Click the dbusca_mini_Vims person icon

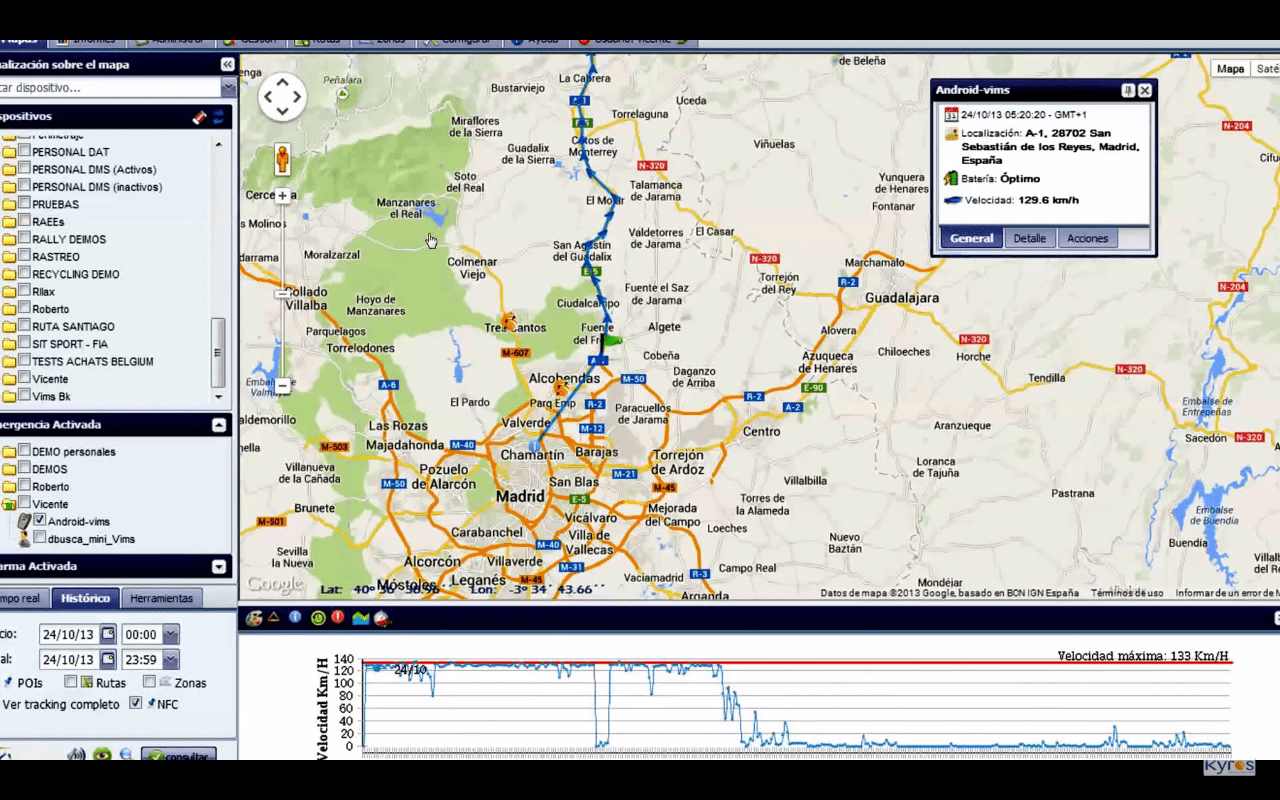[24, 539]
